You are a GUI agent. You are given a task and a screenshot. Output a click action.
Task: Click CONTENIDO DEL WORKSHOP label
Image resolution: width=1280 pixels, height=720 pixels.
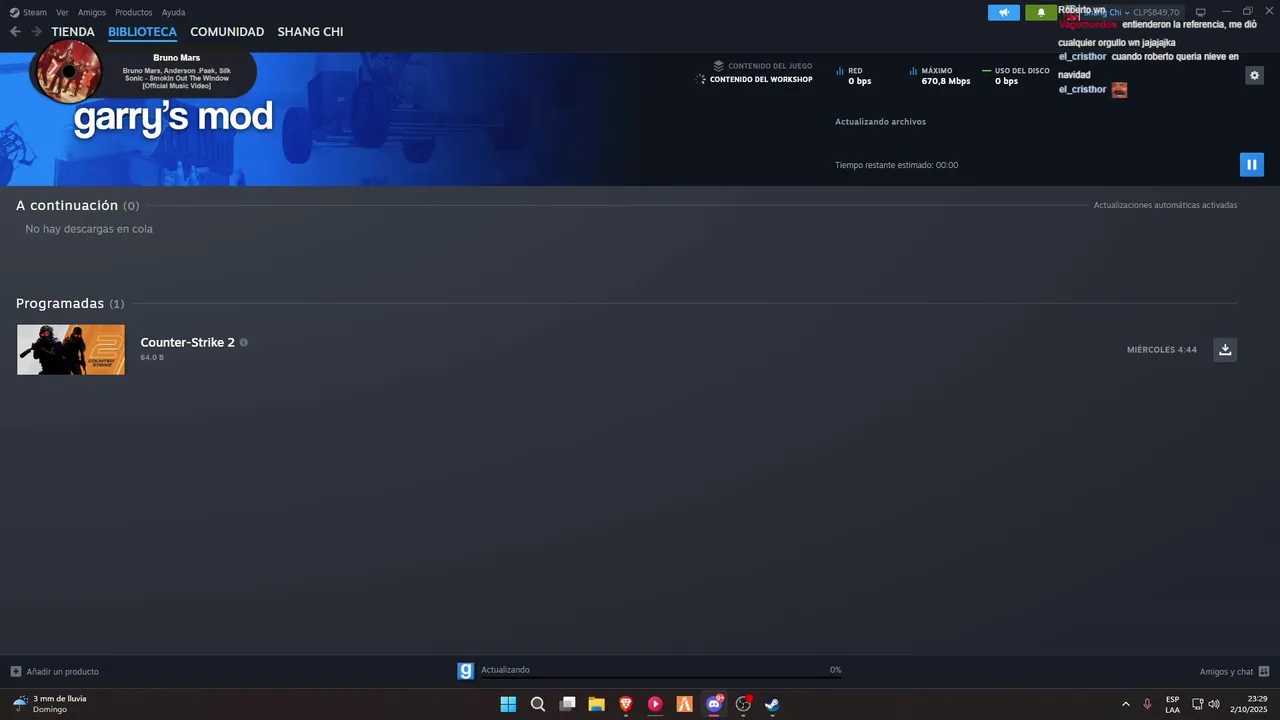pyautogui.click(x=761, y=79)
